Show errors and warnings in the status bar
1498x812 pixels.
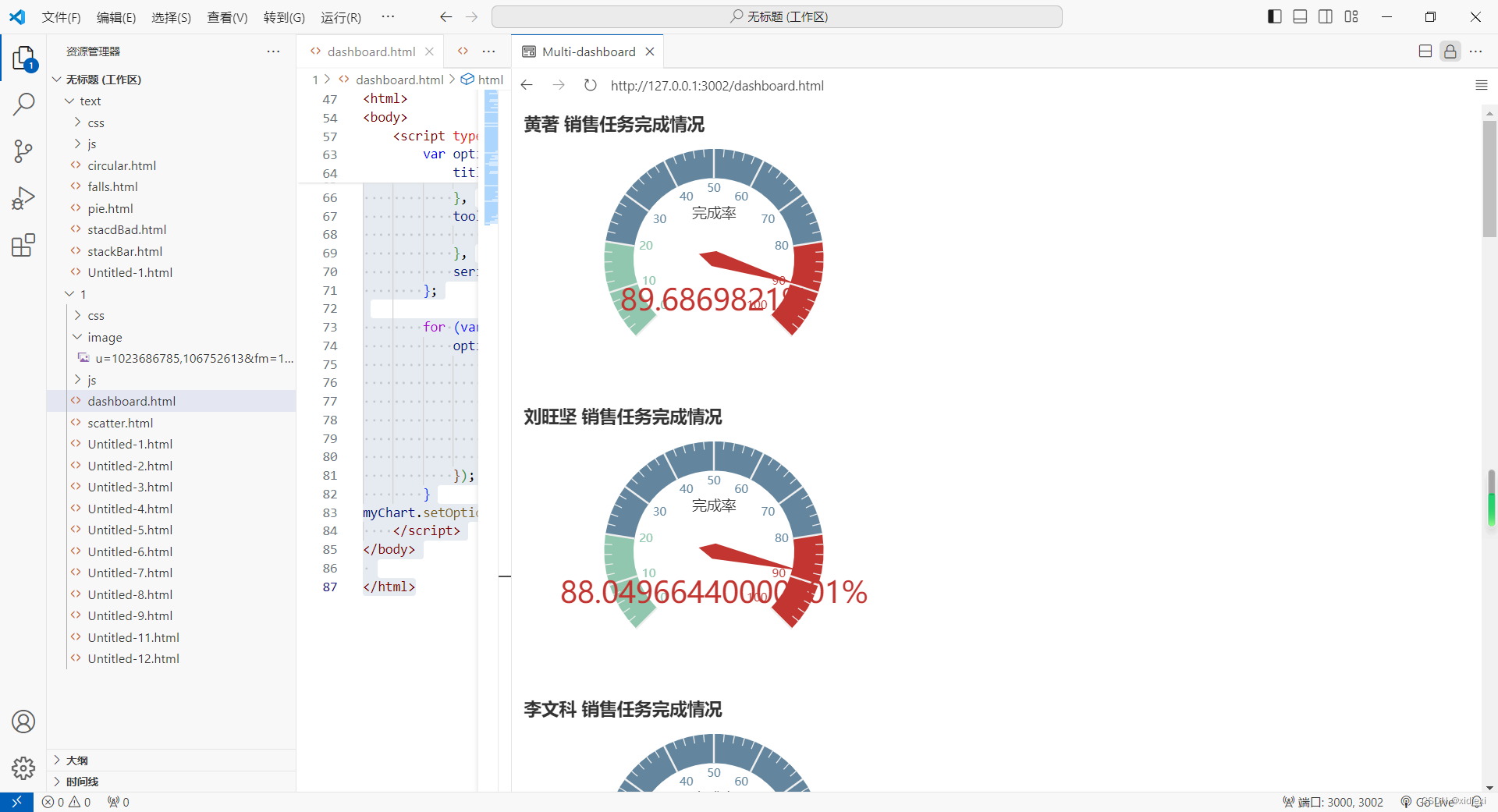(x=66, y=802)
